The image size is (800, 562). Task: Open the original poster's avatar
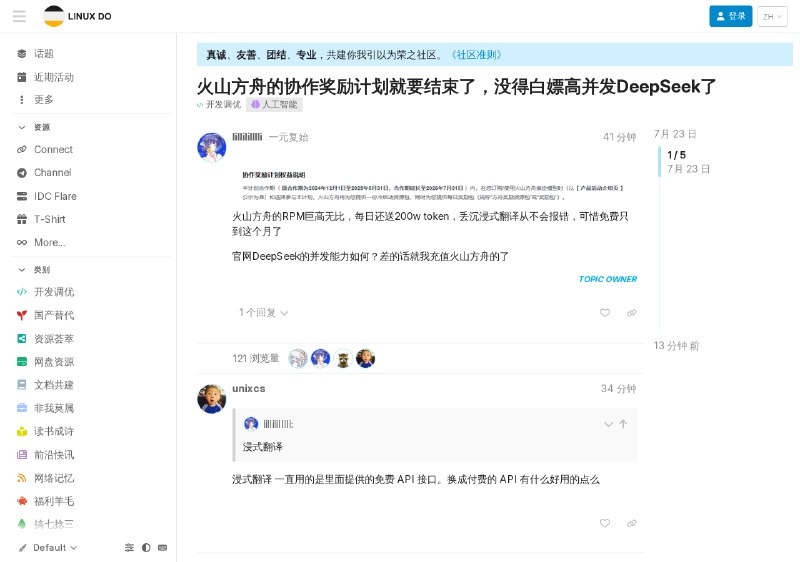tap(212, 147)
